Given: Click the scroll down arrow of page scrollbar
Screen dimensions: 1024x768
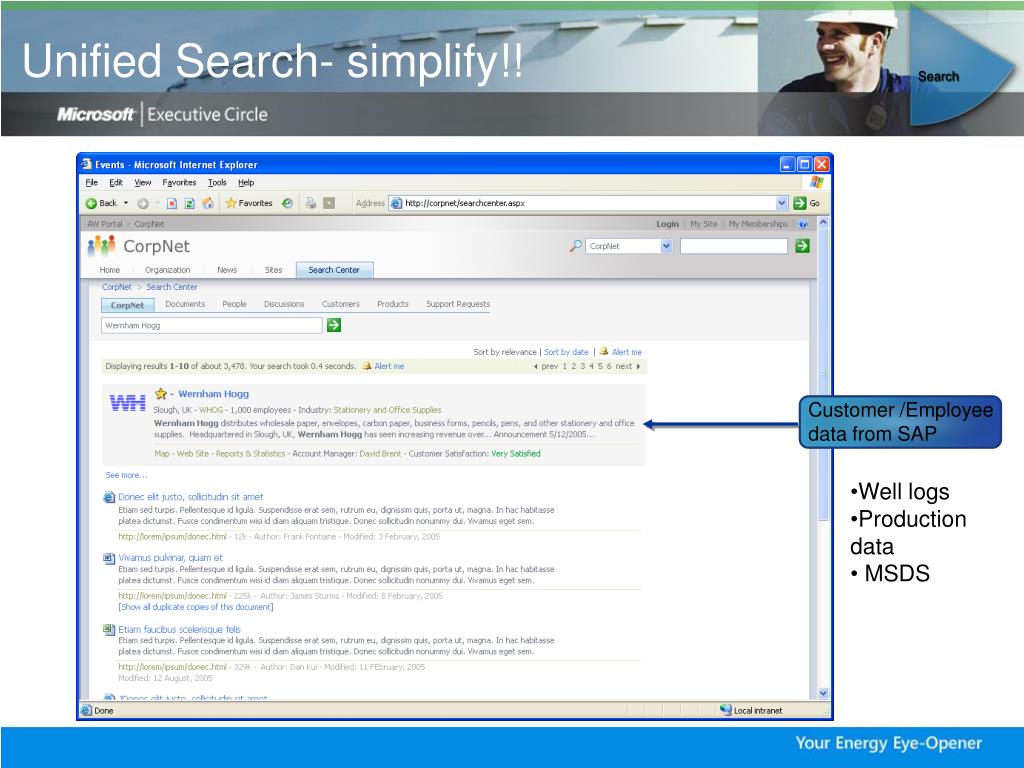Looking at the screenshot, I should [823, 694].
